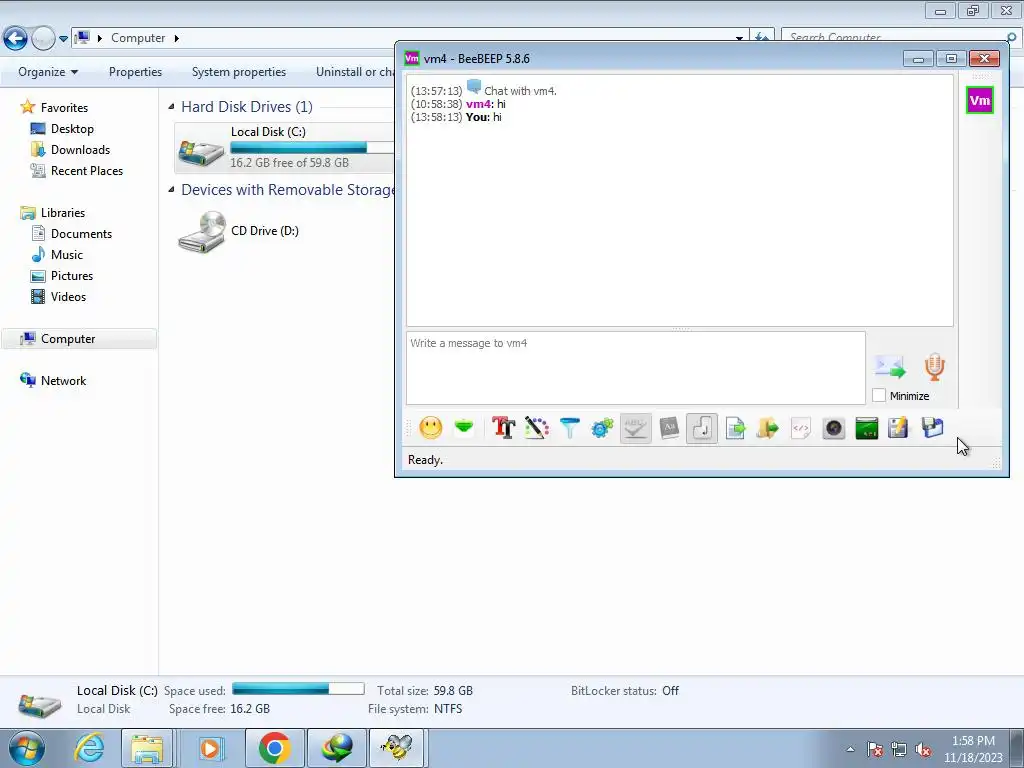Click the chat bubble icon beside 'Chat with vm4'
Screen dimensions: 1024x768
click(474, 87)
